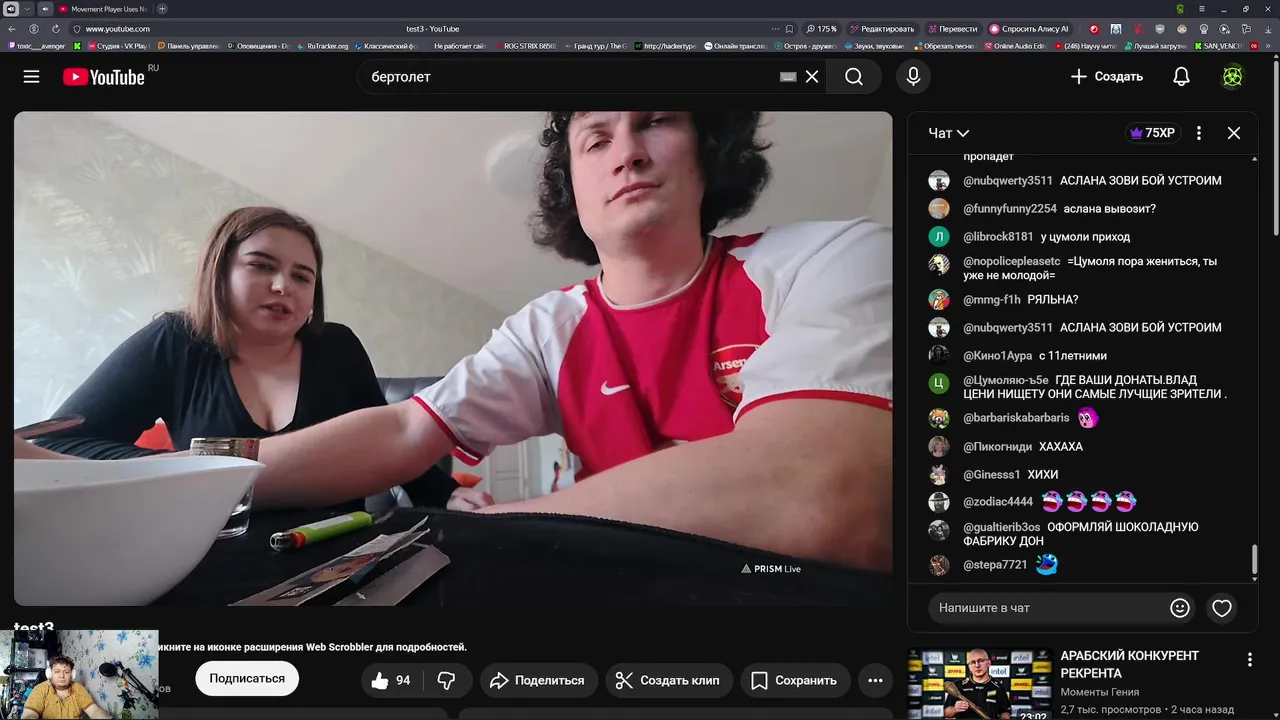Open the page actions ellipsis in address bar
This screenshot has width=1280, height=720.
pos(774,29)
